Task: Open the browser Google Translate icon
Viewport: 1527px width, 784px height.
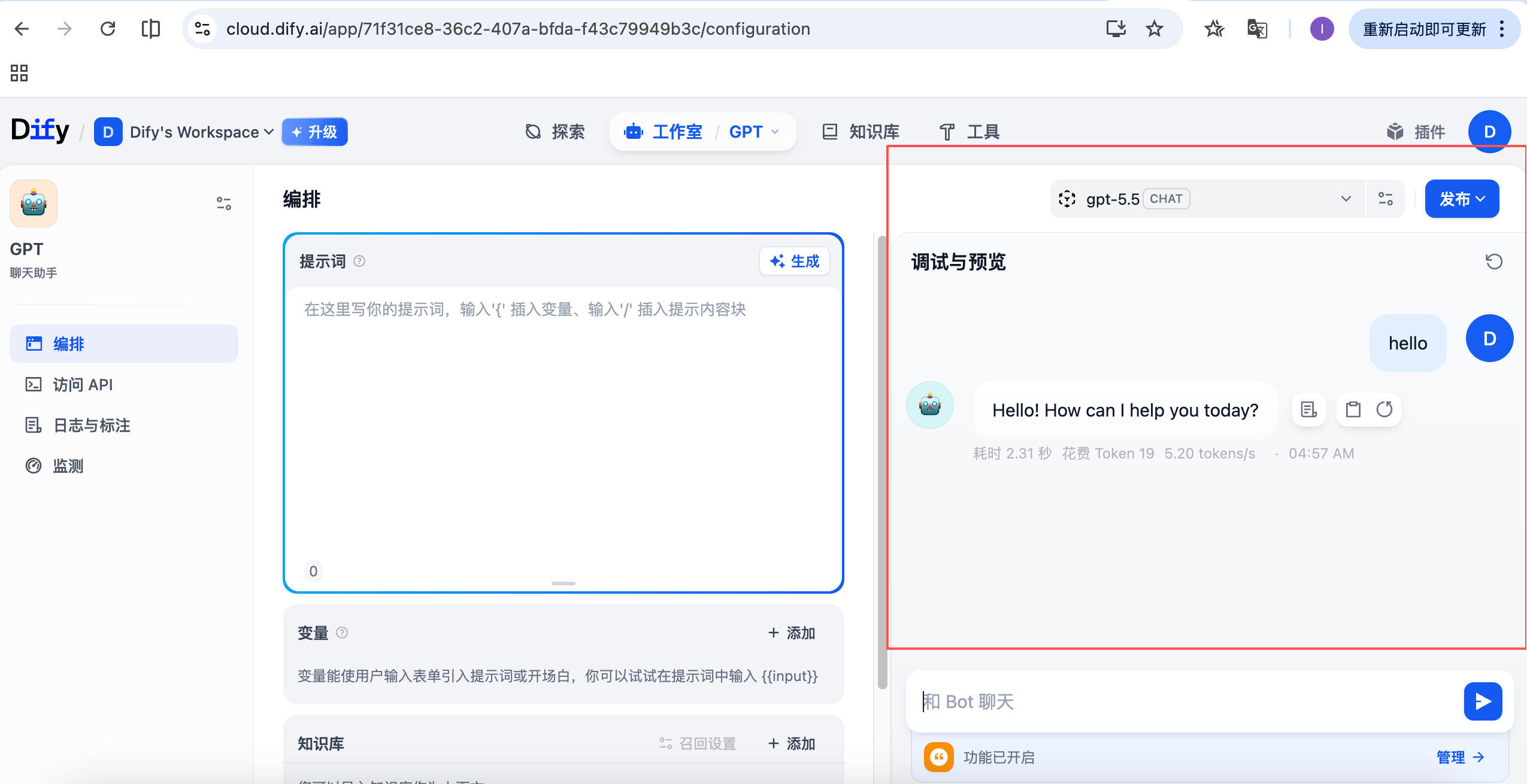Action: click(1257, 29)
